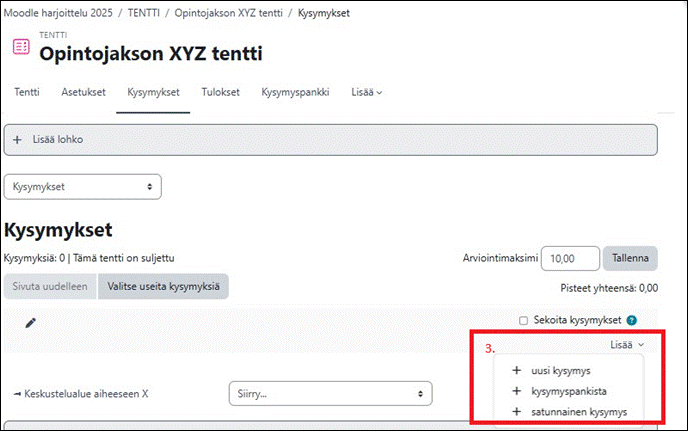Switch to the Asetukset tab
The height and width of the screenshot is (431, 688).
(83, 92)
